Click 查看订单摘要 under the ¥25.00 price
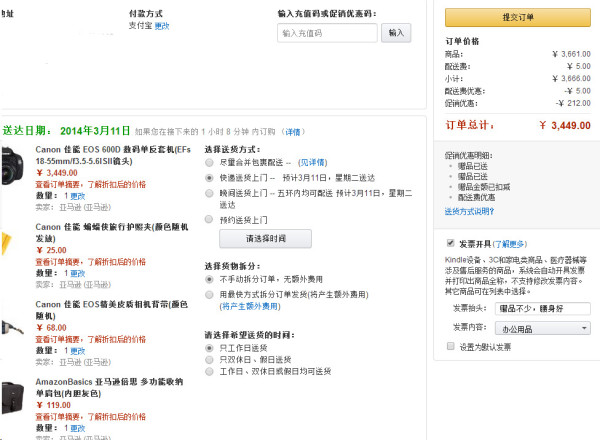600x440 pixels. (x=91, y=262)
